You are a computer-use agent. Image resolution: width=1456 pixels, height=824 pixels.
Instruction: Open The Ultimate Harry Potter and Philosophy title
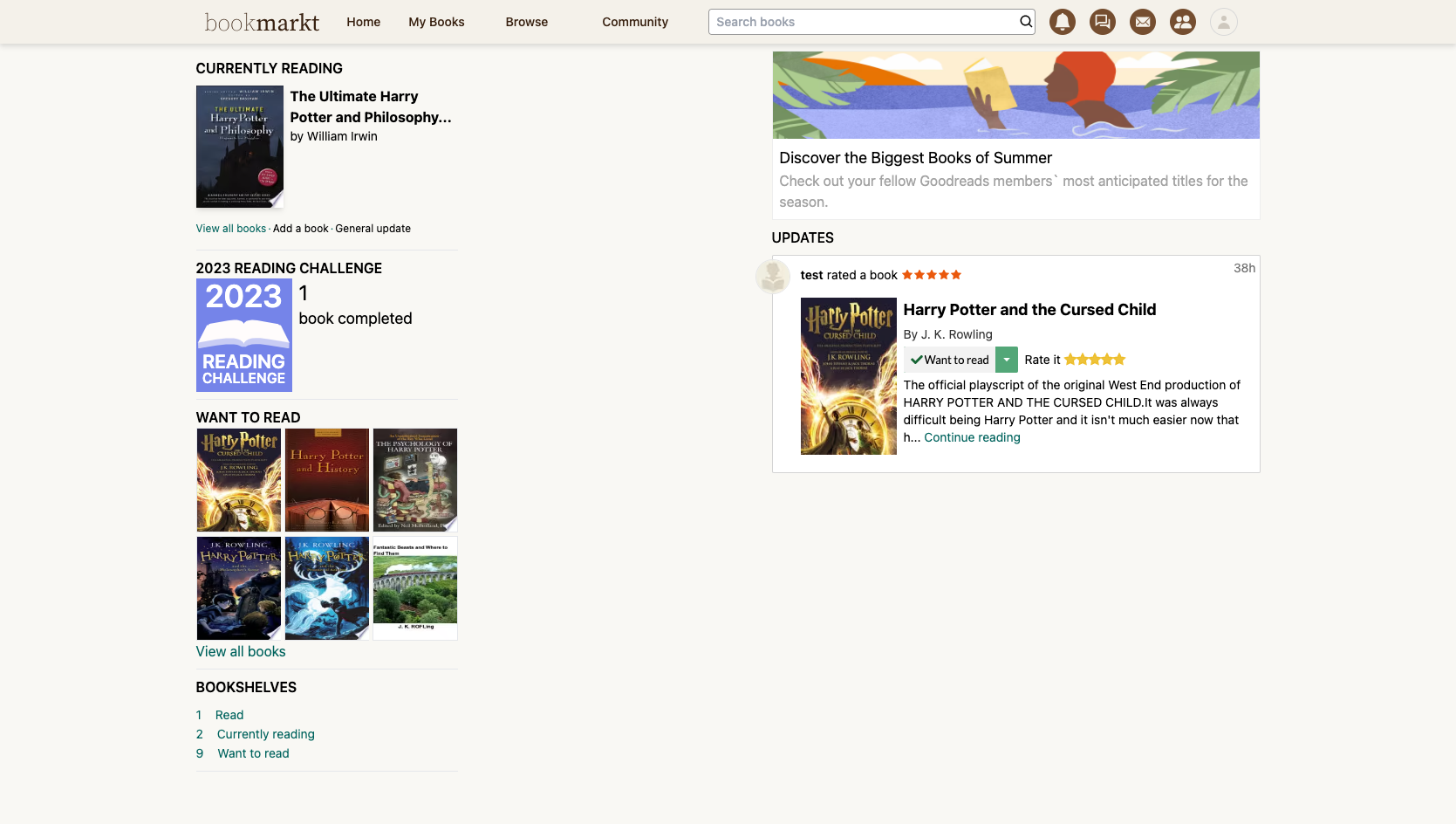coord(371,106)
